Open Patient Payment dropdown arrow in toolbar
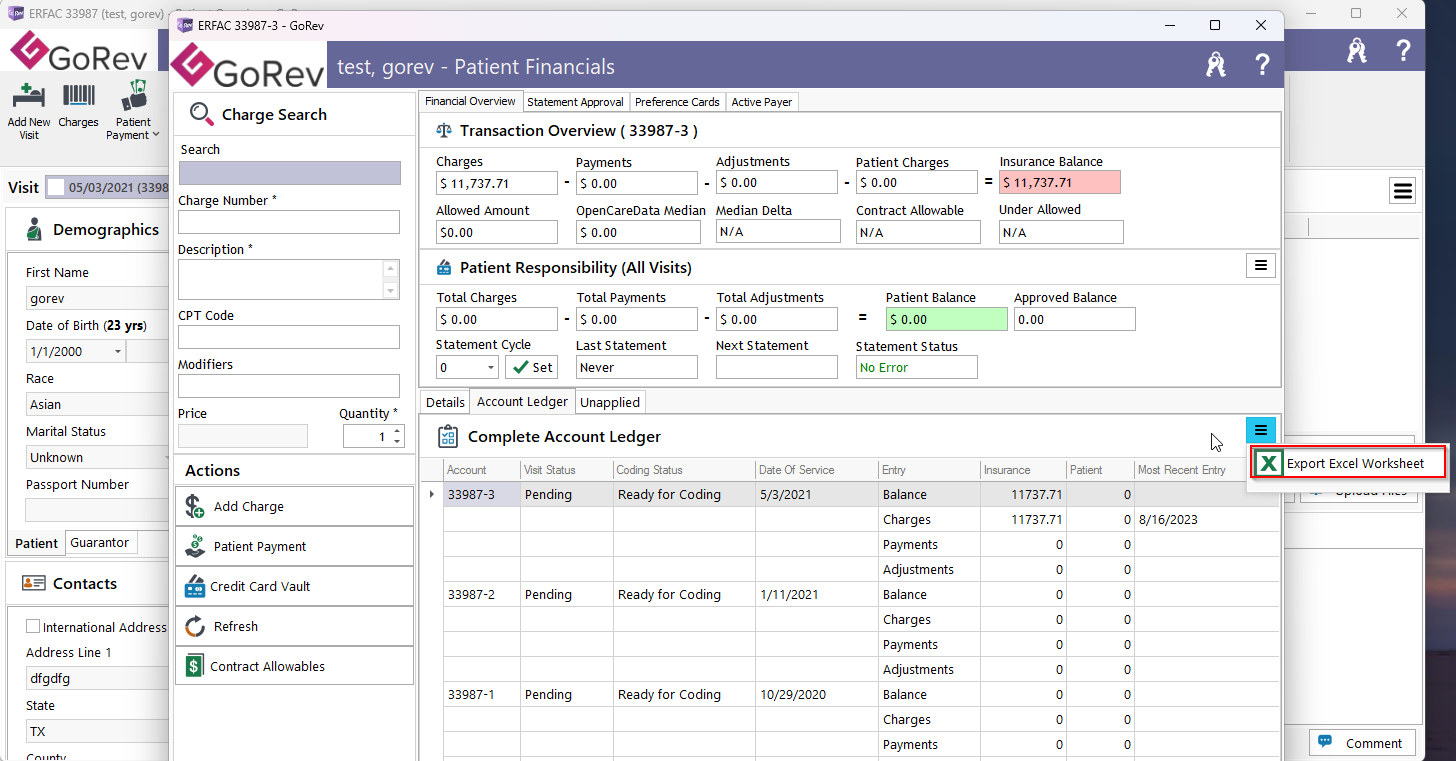 (156, 135)
